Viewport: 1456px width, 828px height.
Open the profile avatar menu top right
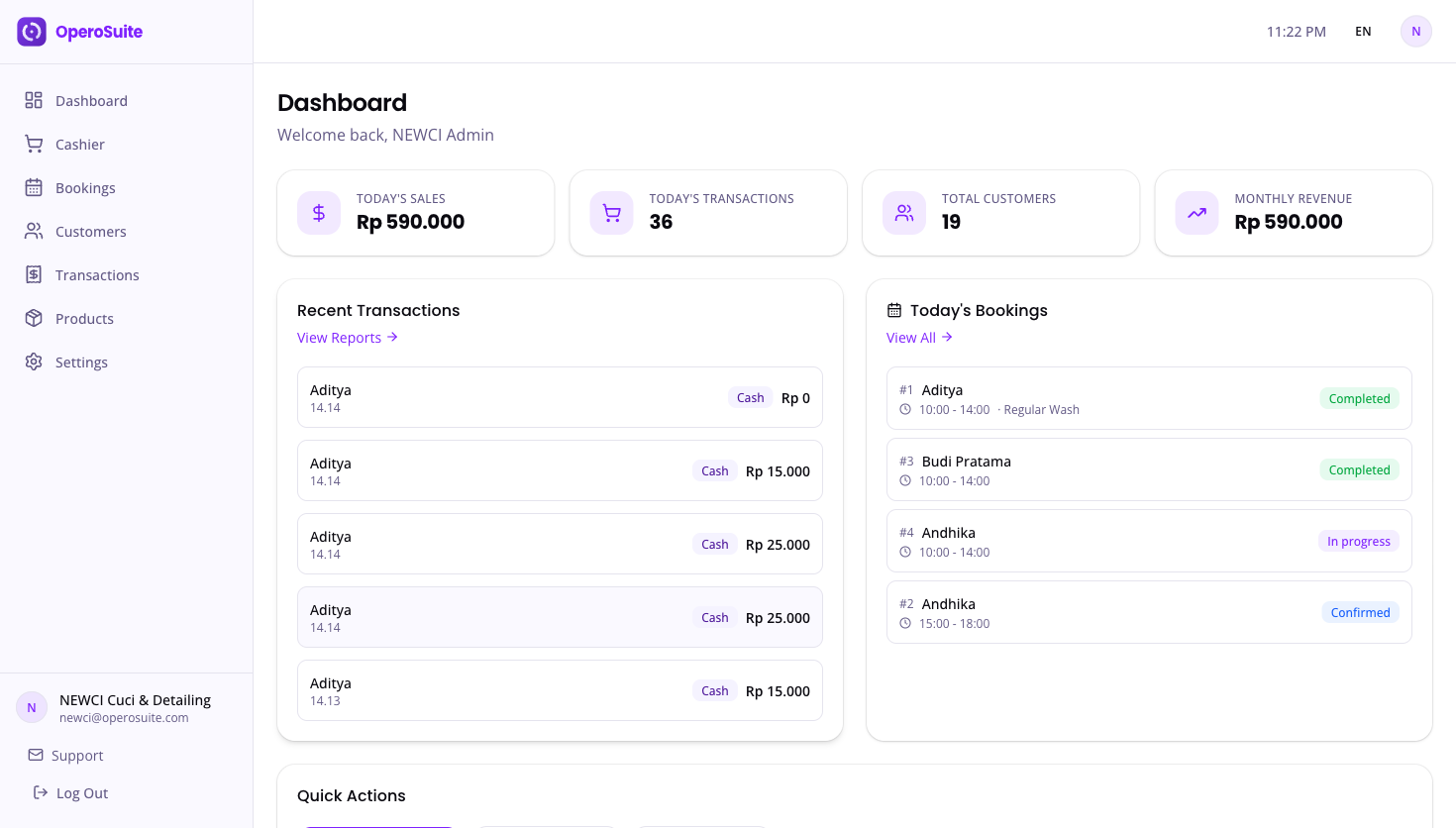point(1415,31)
